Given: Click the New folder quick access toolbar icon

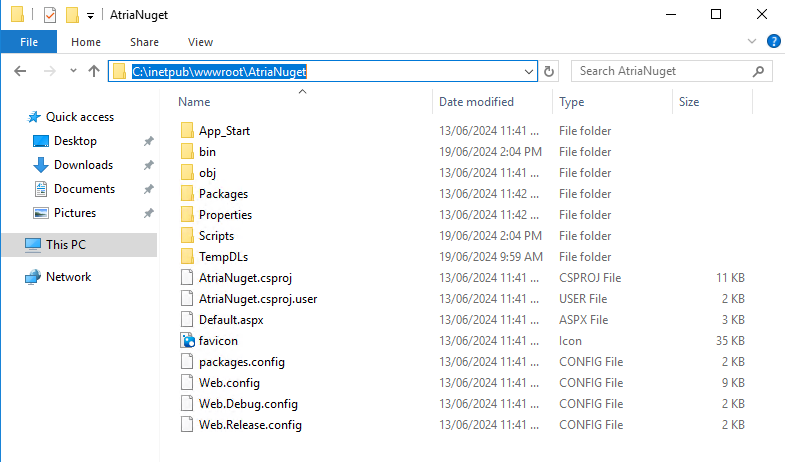Looking at the screenshot, I should click(x=73, y=15).
